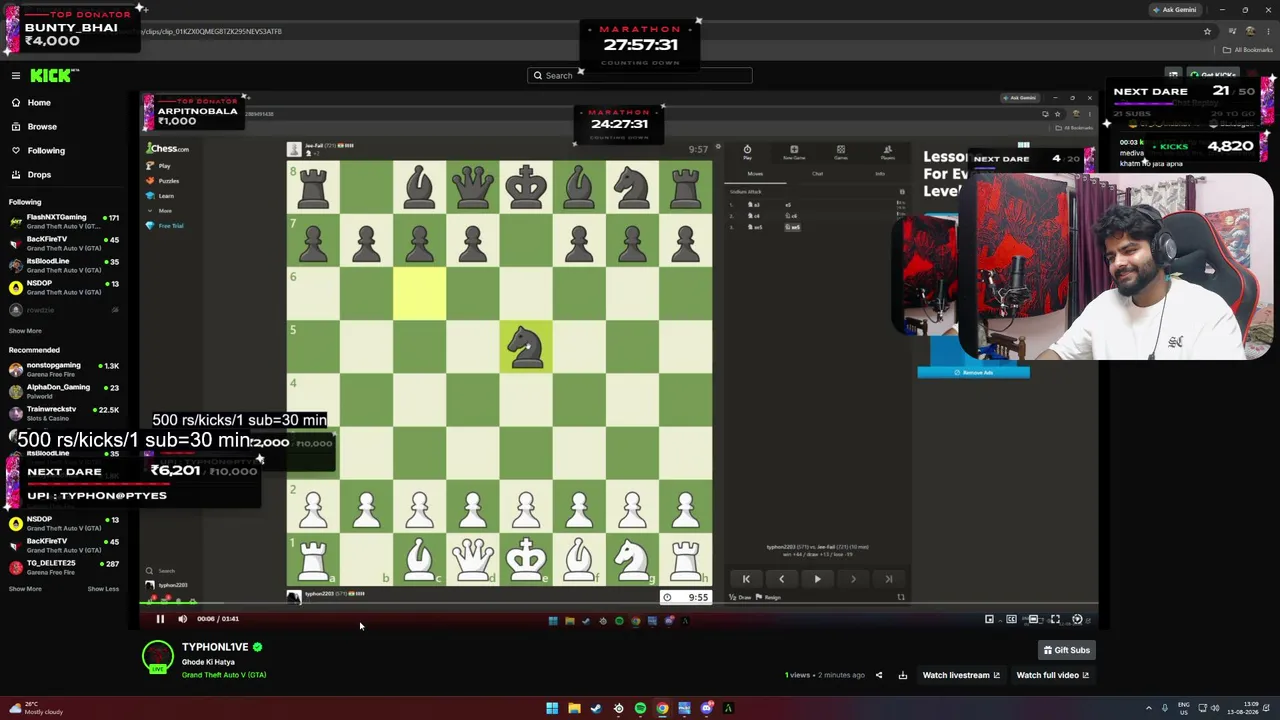Select Learn in Chess.com sidebar
The image size is (1280, 720).
[x=162, y=196]
